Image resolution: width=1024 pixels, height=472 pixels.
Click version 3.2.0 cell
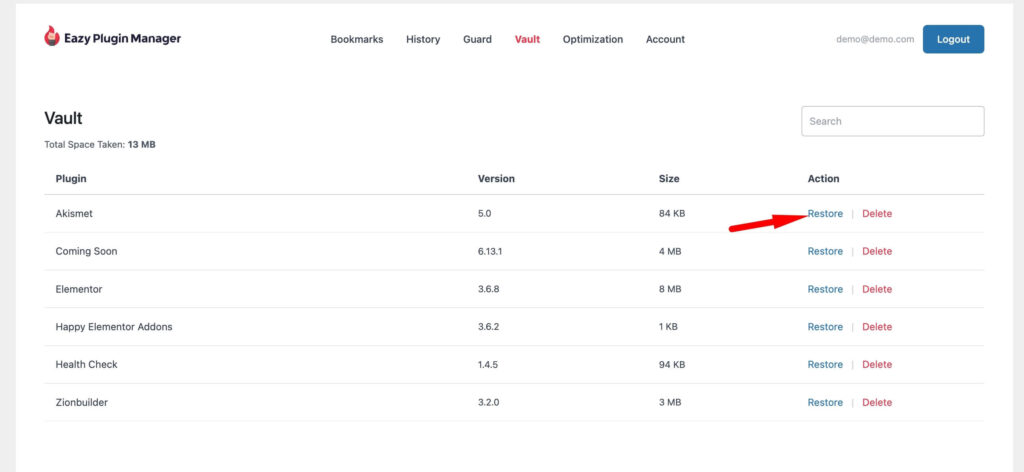pos(488,402)
